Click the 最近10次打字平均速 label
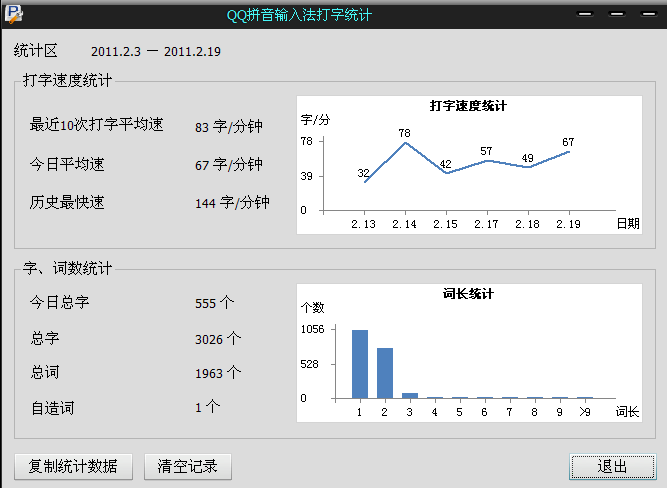The image size is (667, 488). 96,124
